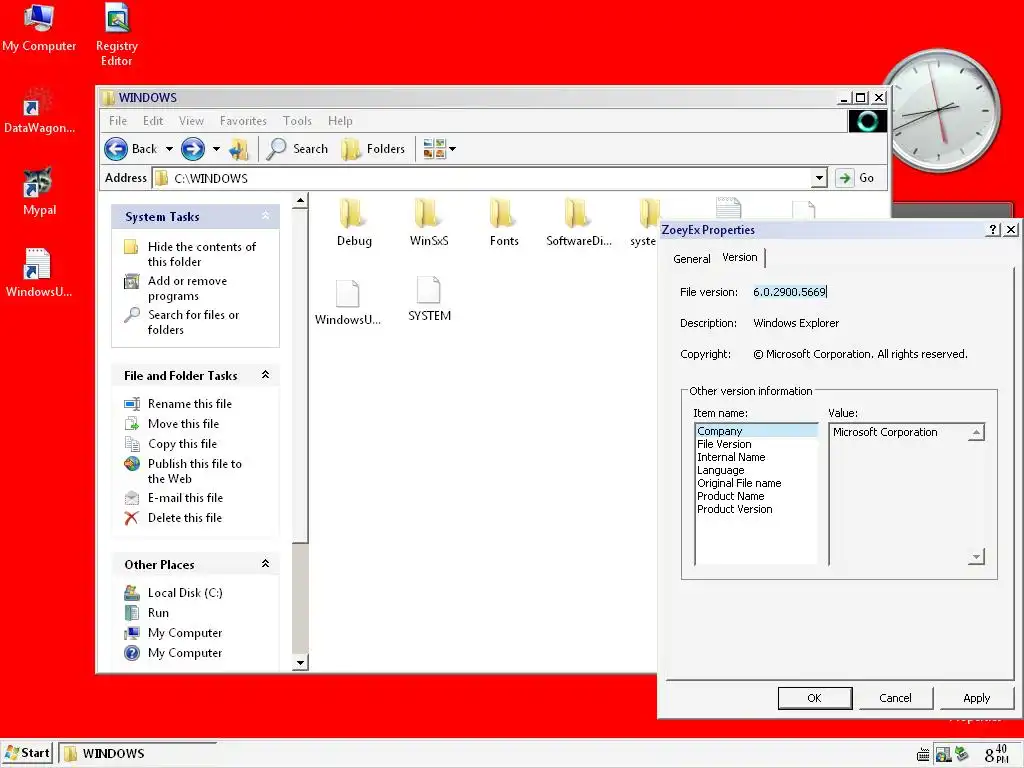Open the SoftwareDi... folder
Screen dimensions: 1024x768
579,223
